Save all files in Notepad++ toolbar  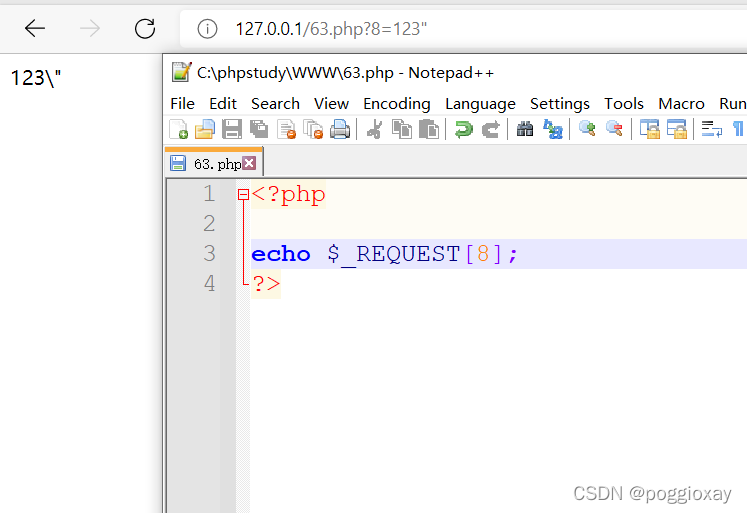coord(259,129)
